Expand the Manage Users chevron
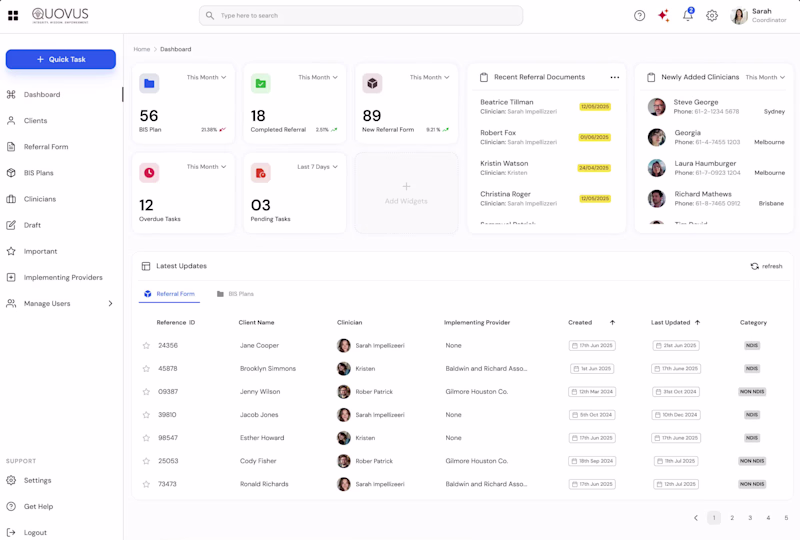 pos(110,304)
